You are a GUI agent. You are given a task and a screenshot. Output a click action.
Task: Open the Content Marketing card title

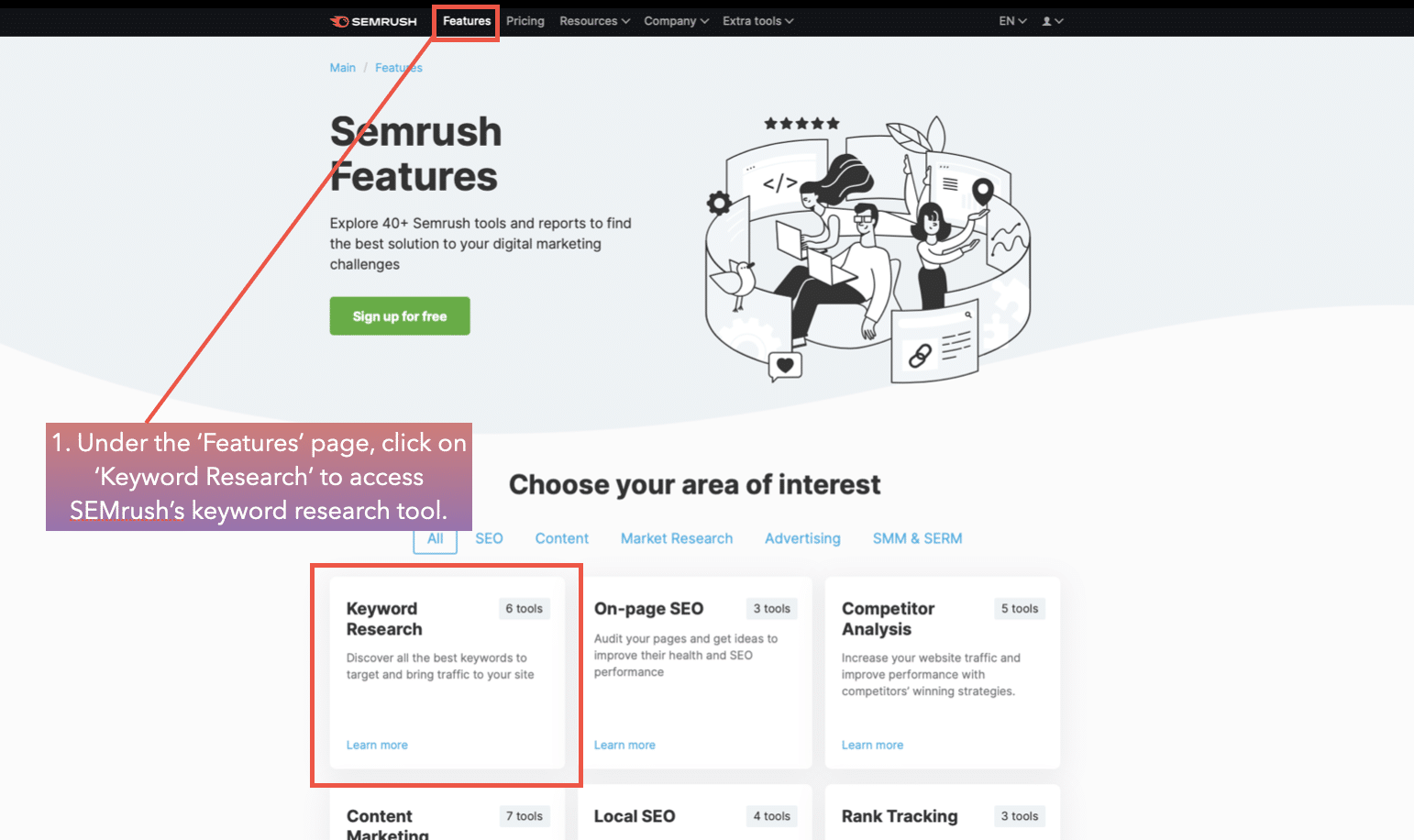pyautogui.click(x=387, y=824)
